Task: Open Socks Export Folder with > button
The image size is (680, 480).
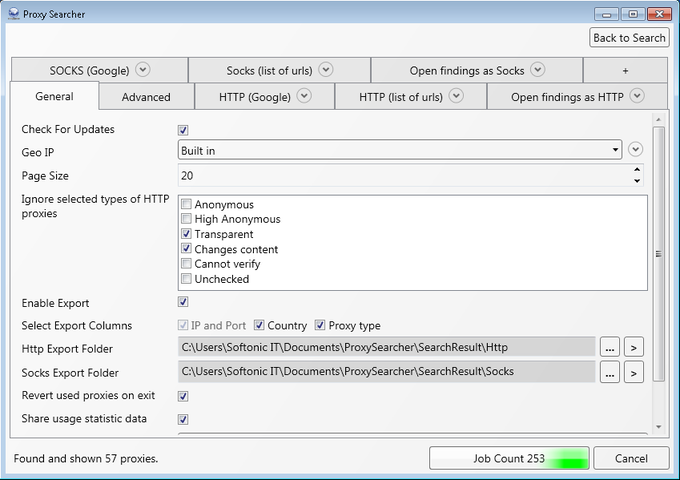Action: [x=634, y=372]
